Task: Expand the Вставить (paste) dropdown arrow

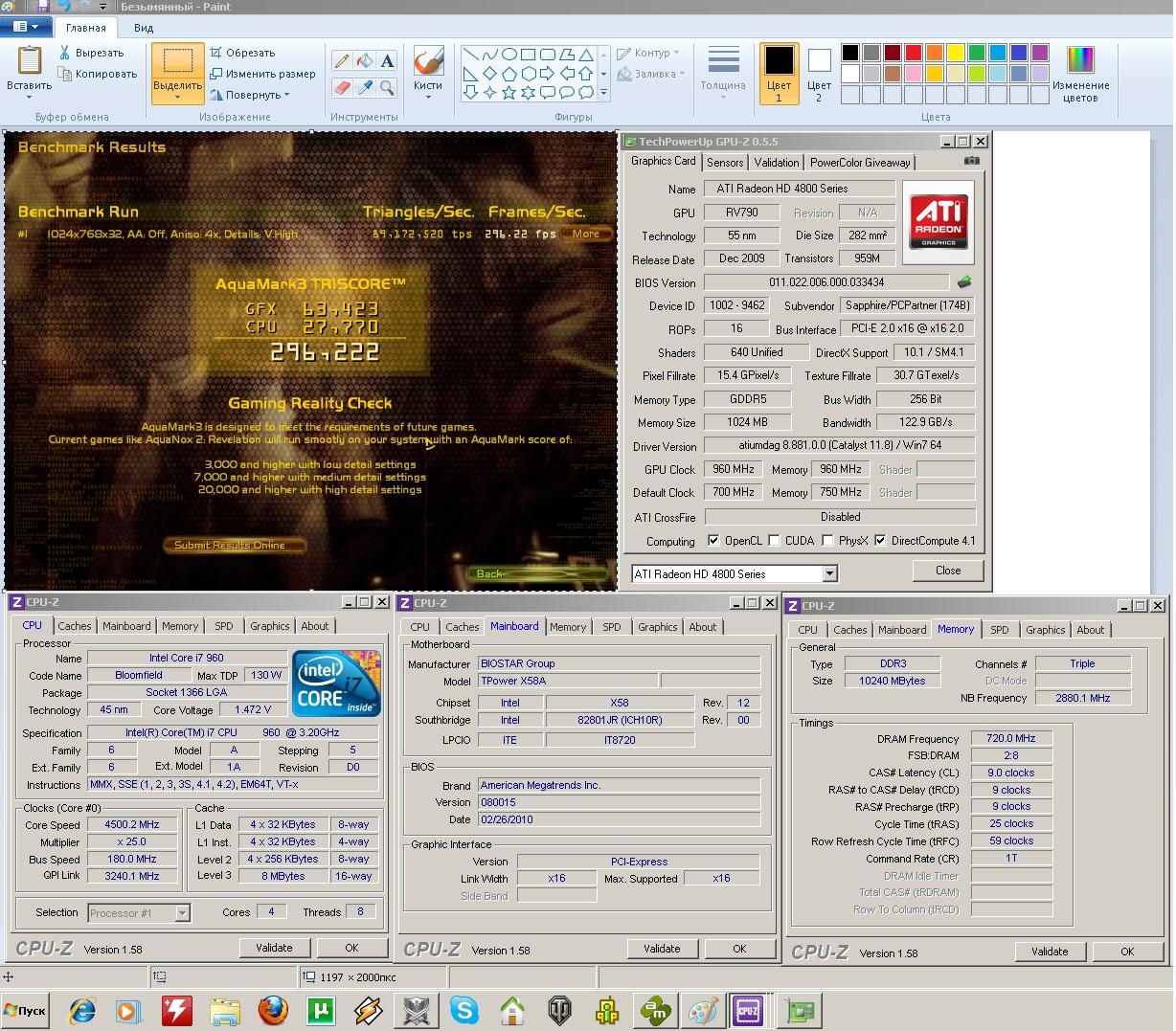Action: coord(29,97)
